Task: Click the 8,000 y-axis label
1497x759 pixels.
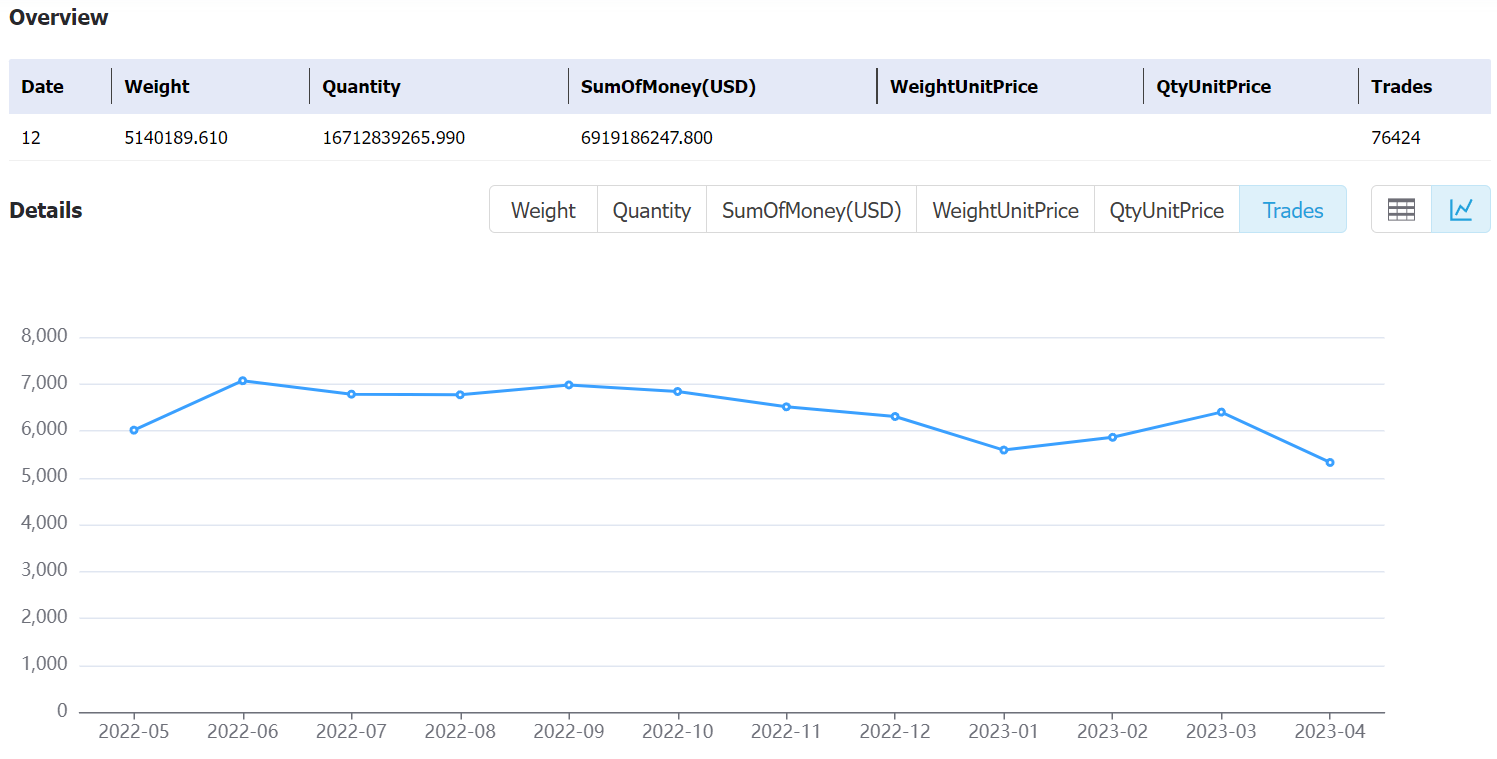Action: 44,336
